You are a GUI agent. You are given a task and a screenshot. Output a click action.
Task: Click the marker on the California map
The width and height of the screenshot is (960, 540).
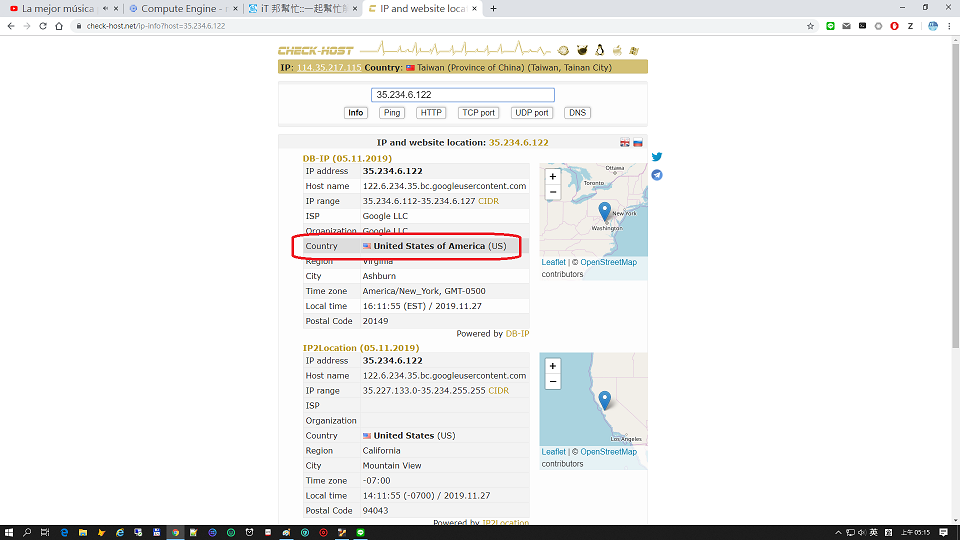pos(604,400)
